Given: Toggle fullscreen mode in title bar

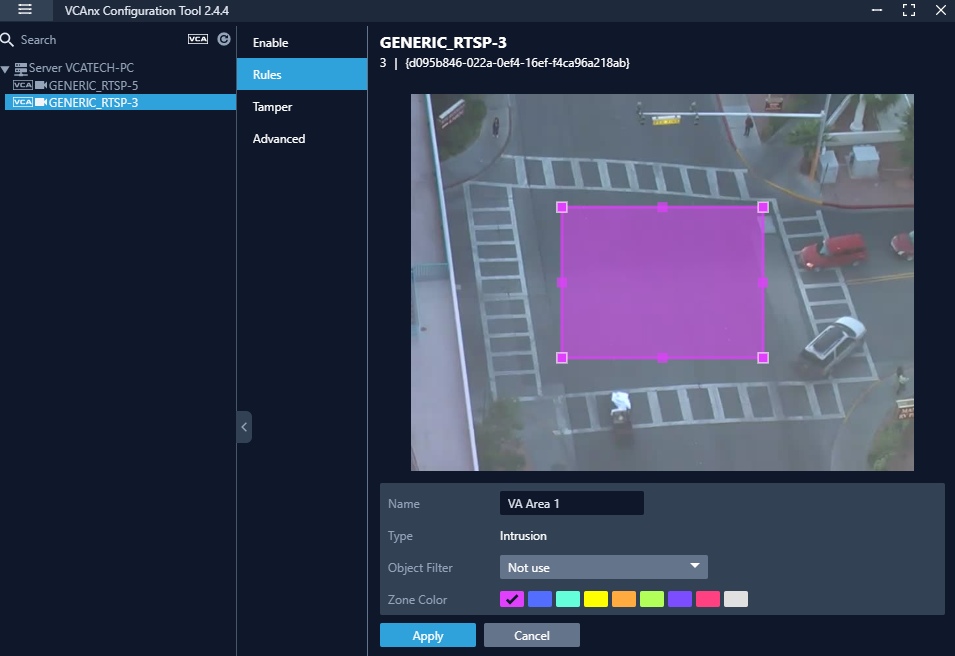Looking at the screenshot, I should (x=909, y=10).
